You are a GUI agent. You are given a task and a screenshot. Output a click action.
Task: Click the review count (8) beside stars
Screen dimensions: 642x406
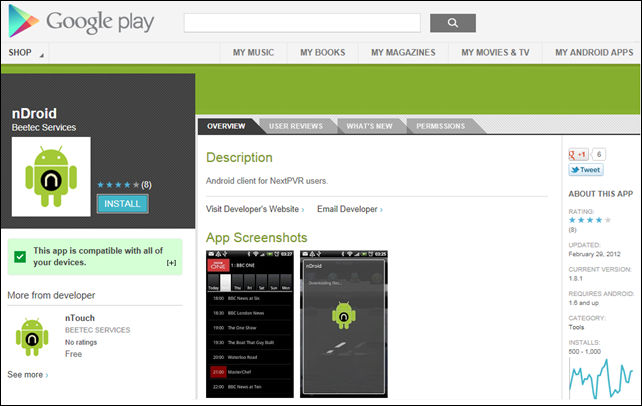click(x=146, y=185)
